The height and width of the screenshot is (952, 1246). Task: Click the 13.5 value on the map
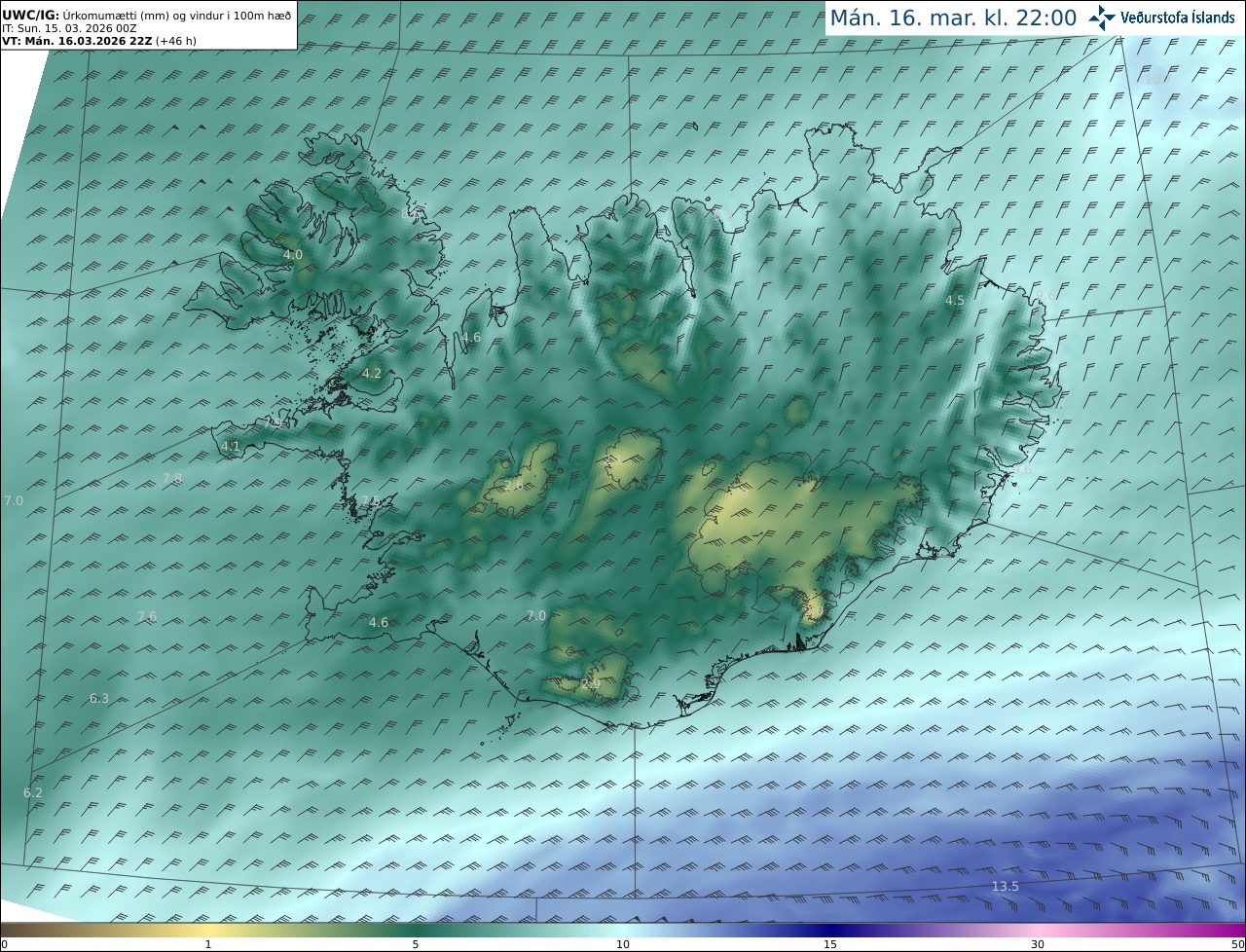coord(1006,886)
